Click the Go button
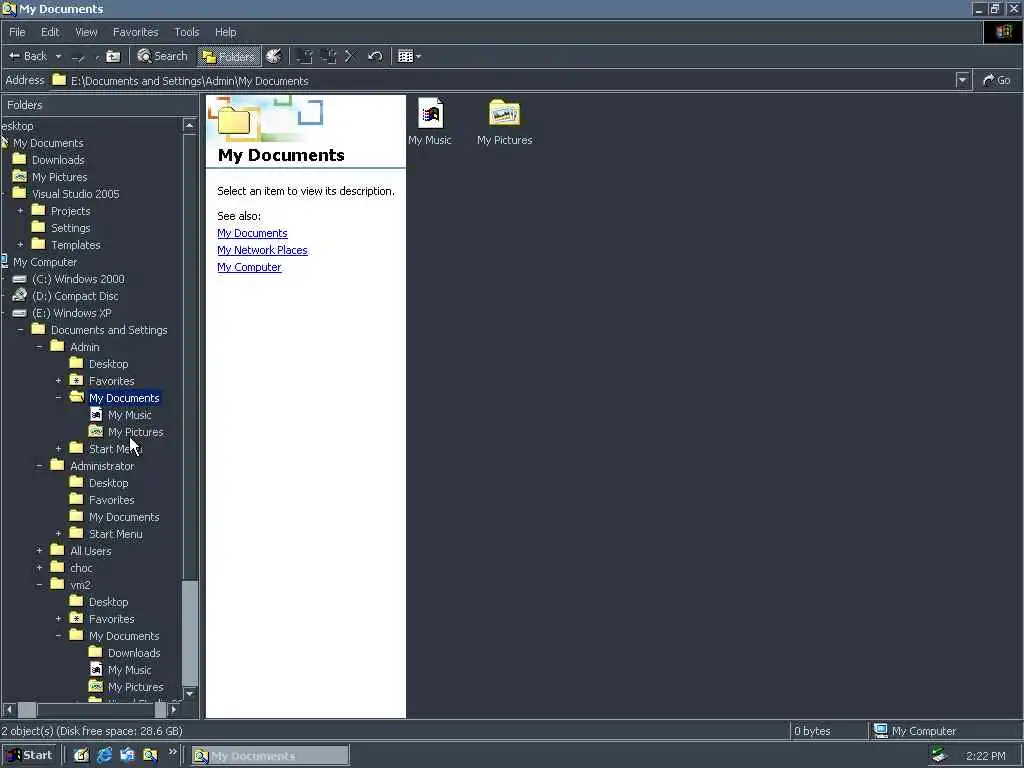 (997, 80)
